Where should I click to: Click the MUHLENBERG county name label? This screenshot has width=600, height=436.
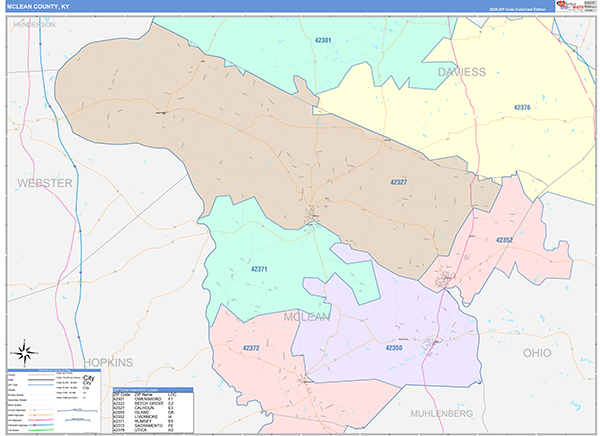point(442,414)
